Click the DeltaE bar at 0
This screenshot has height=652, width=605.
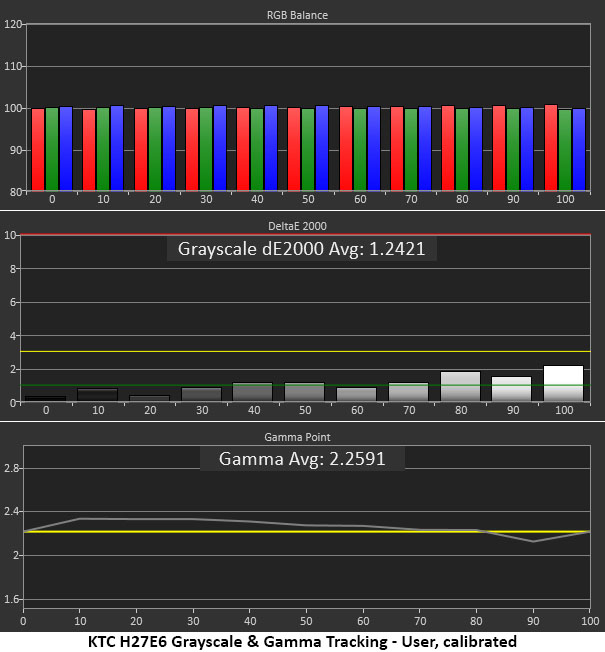pos(46,399)
